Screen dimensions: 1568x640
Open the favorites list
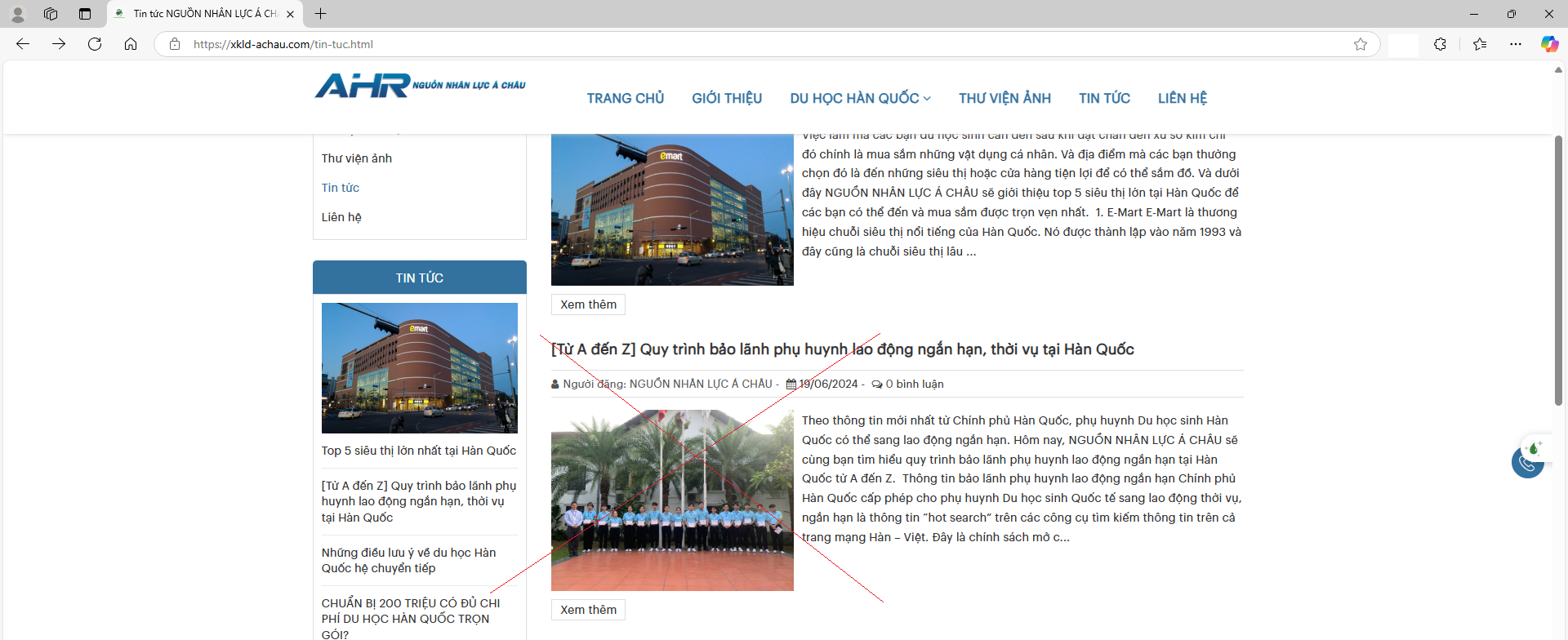pos(1479,44)
